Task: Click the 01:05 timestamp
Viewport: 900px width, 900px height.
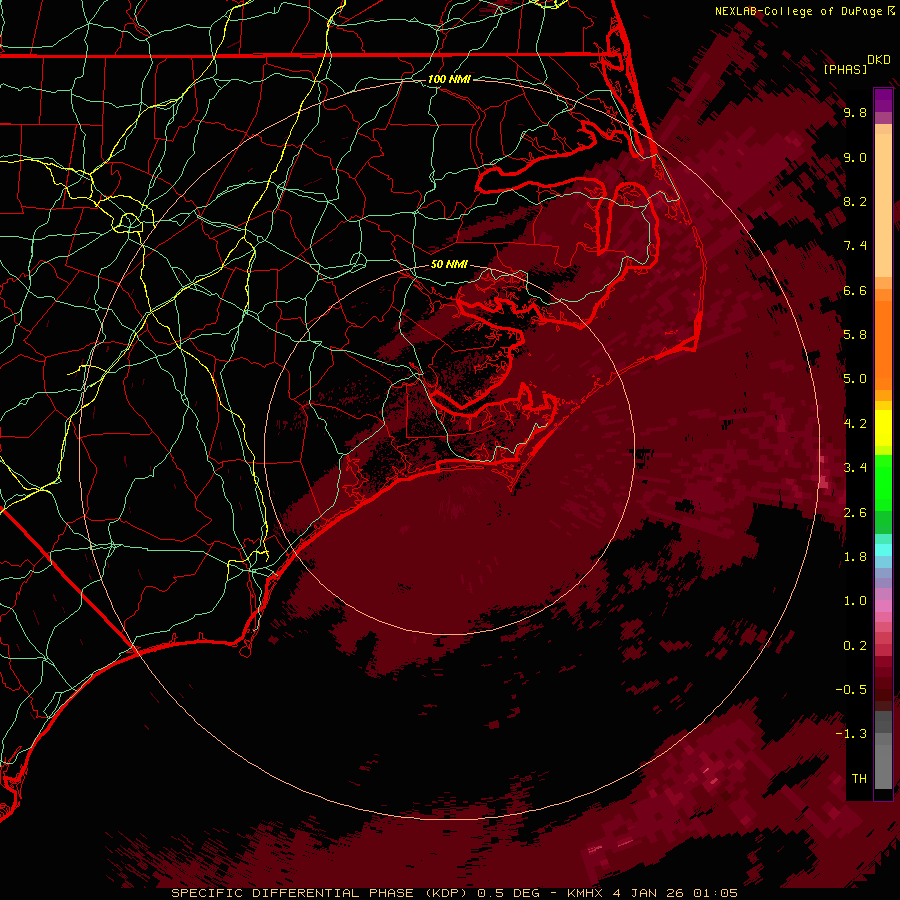Action: click(715, 893)
